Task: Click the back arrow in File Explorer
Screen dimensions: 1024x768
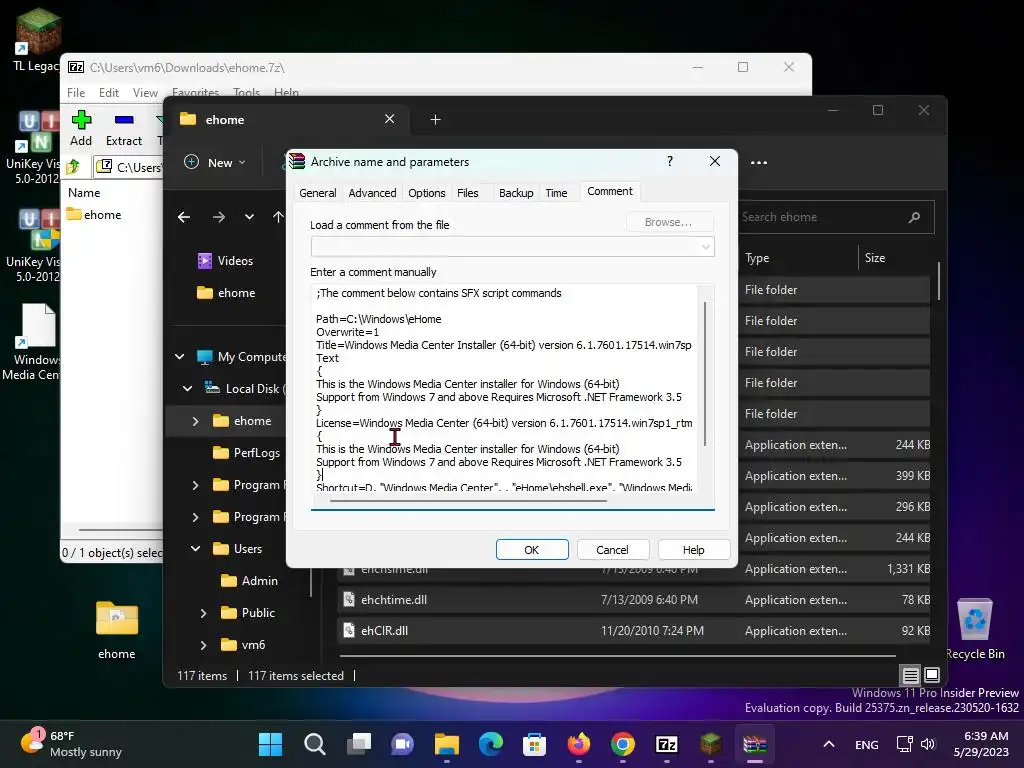Action: coord(184,217)
